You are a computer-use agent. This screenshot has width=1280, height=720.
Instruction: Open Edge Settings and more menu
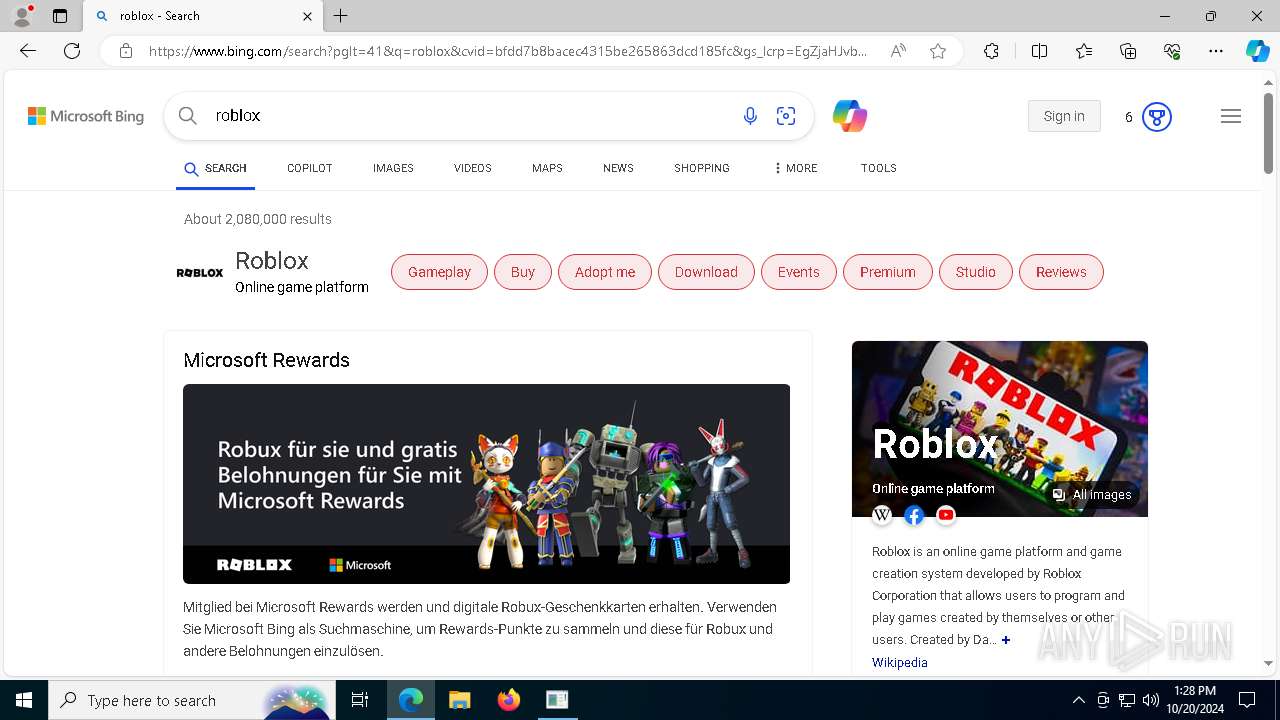(1216, 51)
